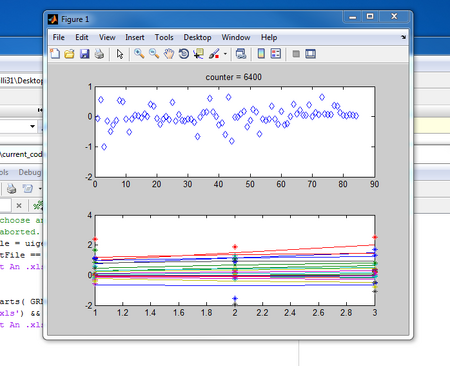The image size is (450, 366).
Task: Insert a colorbar via toolbar icon
Action: point(261,54)
